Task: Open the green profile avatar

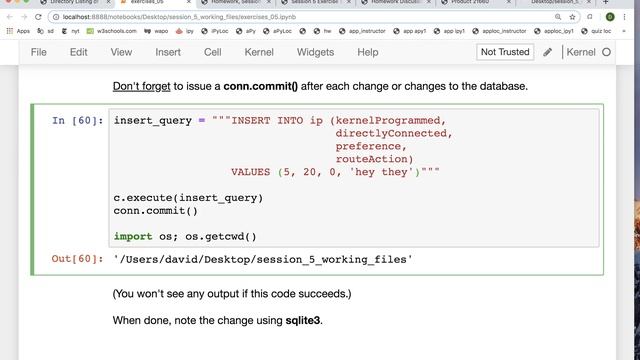Action: point(610,17)
